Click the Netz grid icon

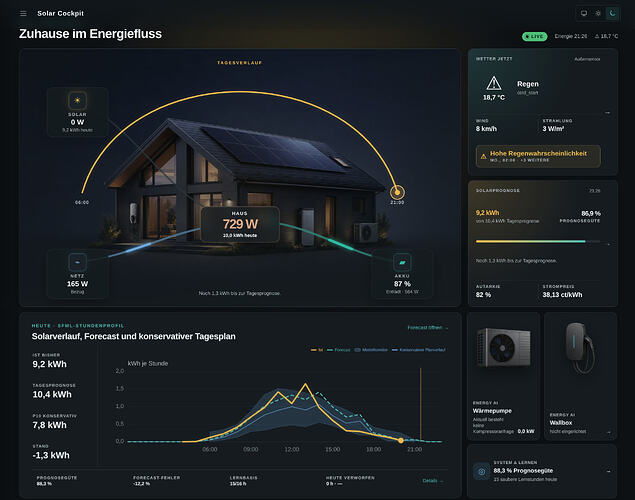[77, 262]
